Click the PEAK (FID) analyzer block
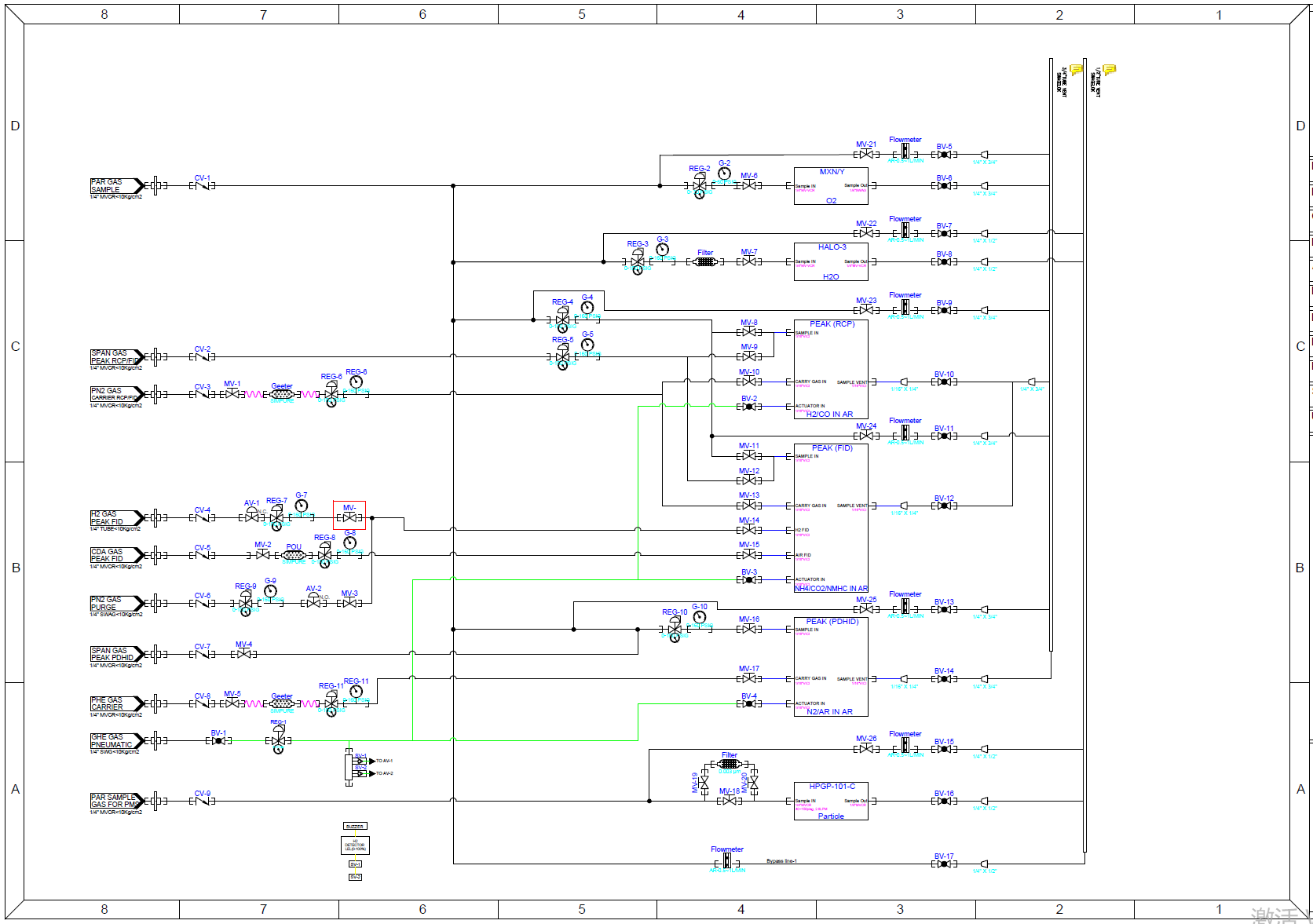Image resolution: width=1313 pixels, height=924 pixels. [831, 518]
